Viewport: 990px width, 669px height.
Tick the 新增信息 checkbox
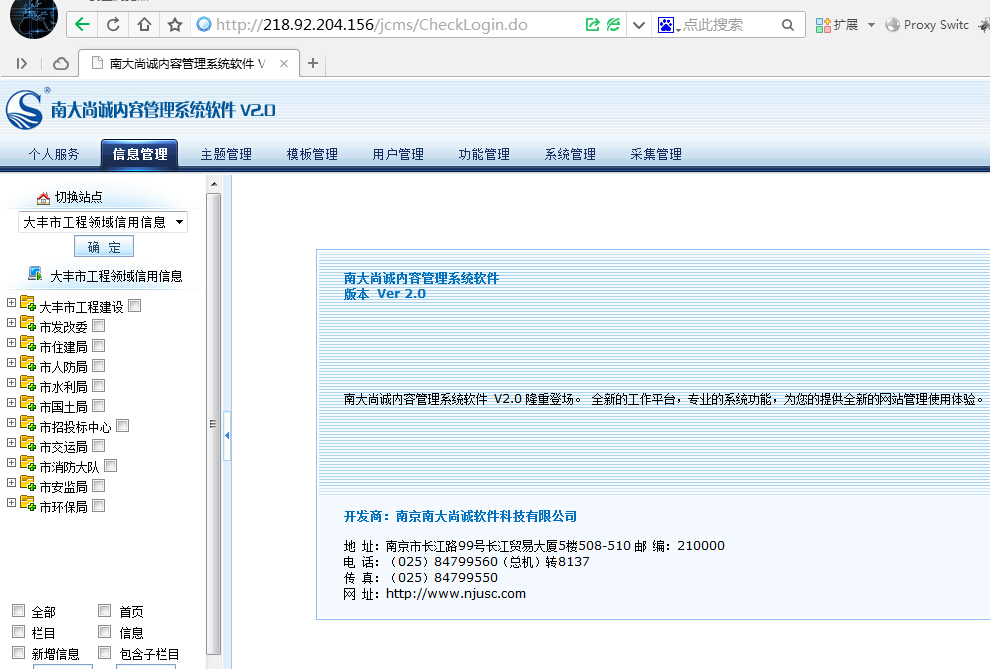pyautogui.click(x=18, y=653)
